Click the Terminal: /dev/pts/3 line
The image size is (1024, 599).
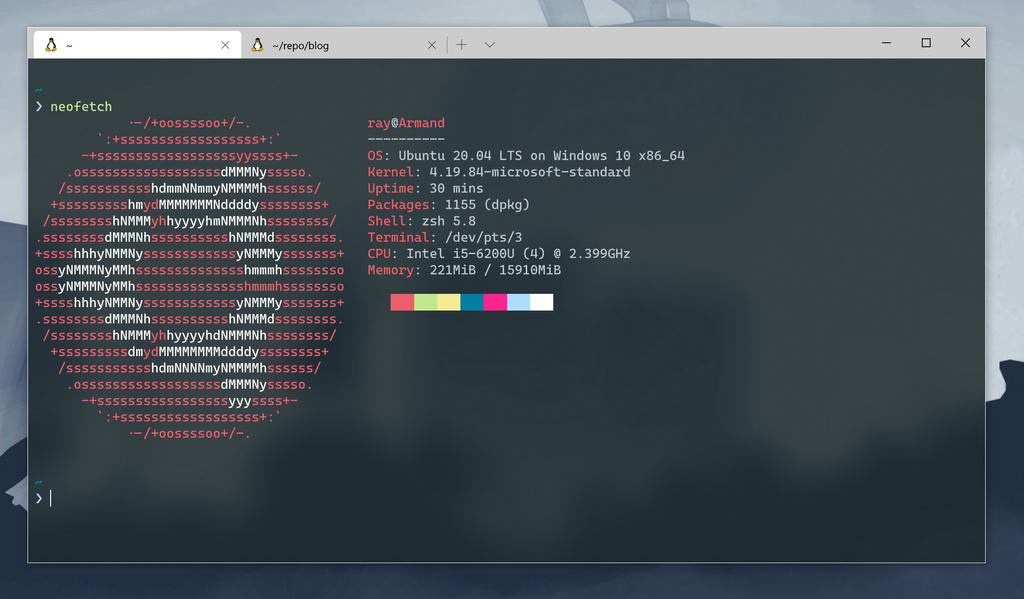point(445,237)
